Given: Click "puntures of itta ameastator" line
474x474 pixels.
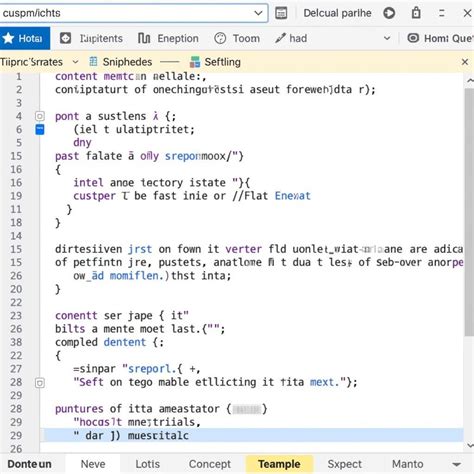Looking at the screenshot, I should click(x=161, y=409).
